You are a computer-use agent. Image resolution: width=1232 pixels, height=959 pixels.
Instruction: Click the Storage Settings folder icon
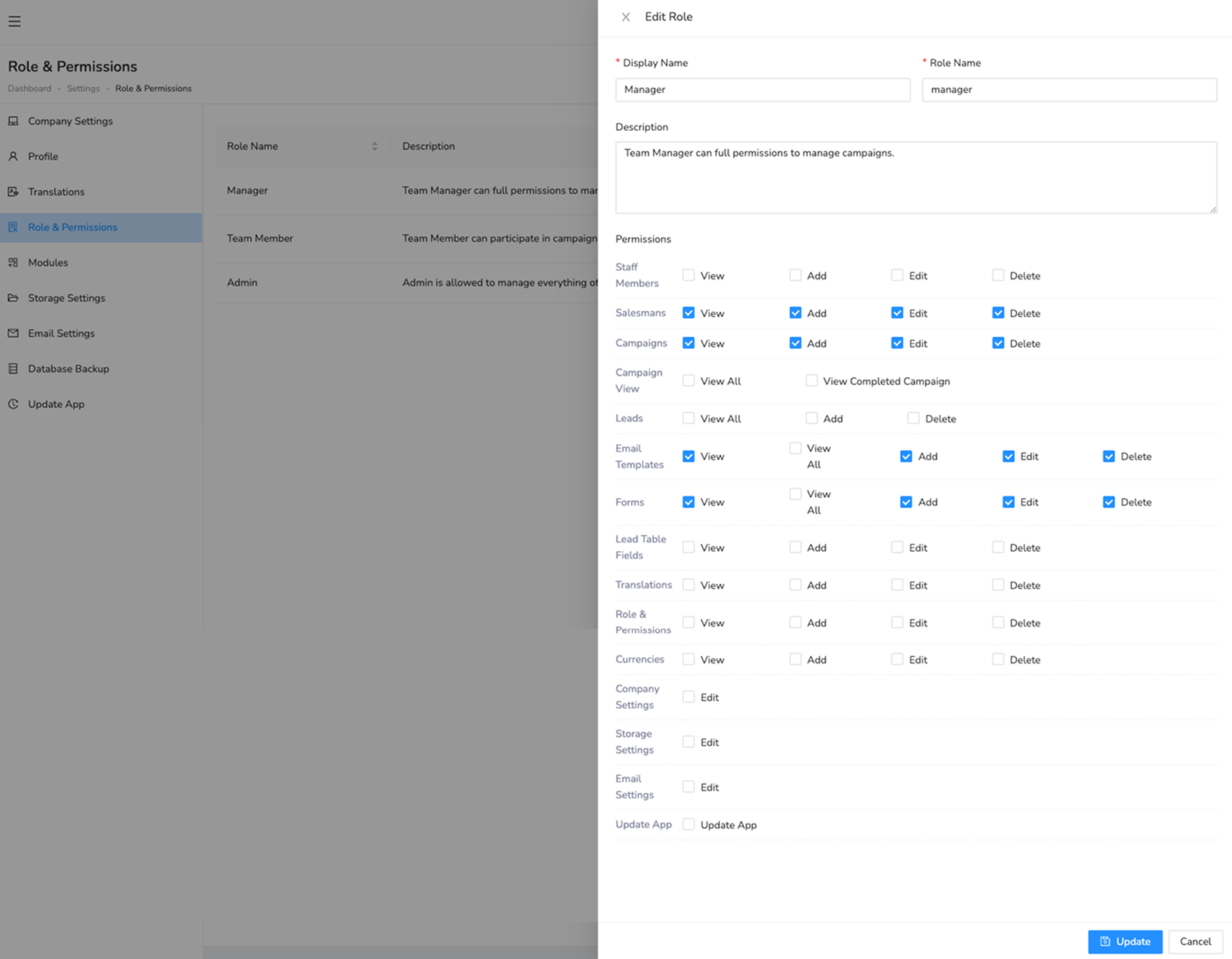point(13,298)
